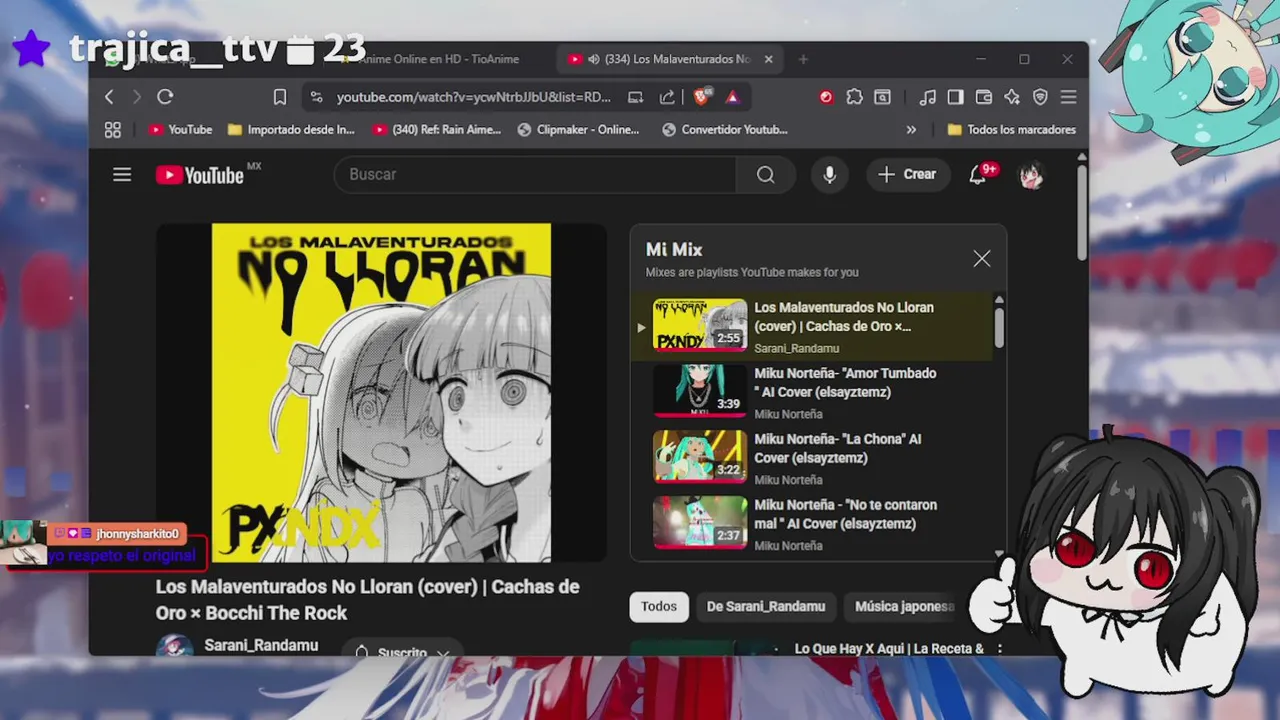The image size is (1280, 720).
Task: Open the Extensions puzzle-piece menu
Action: click(x=854, y=97)
